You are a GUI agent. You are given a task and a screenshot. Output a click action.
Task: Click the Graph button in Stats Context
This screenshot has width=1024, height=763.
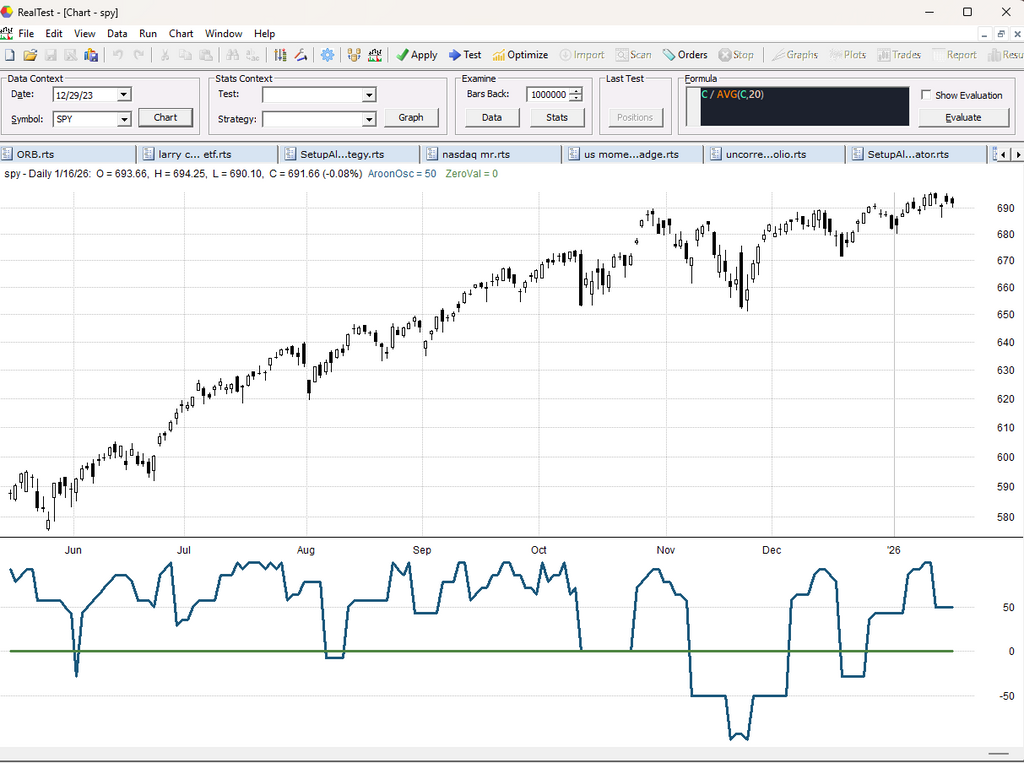coord(411,118)
